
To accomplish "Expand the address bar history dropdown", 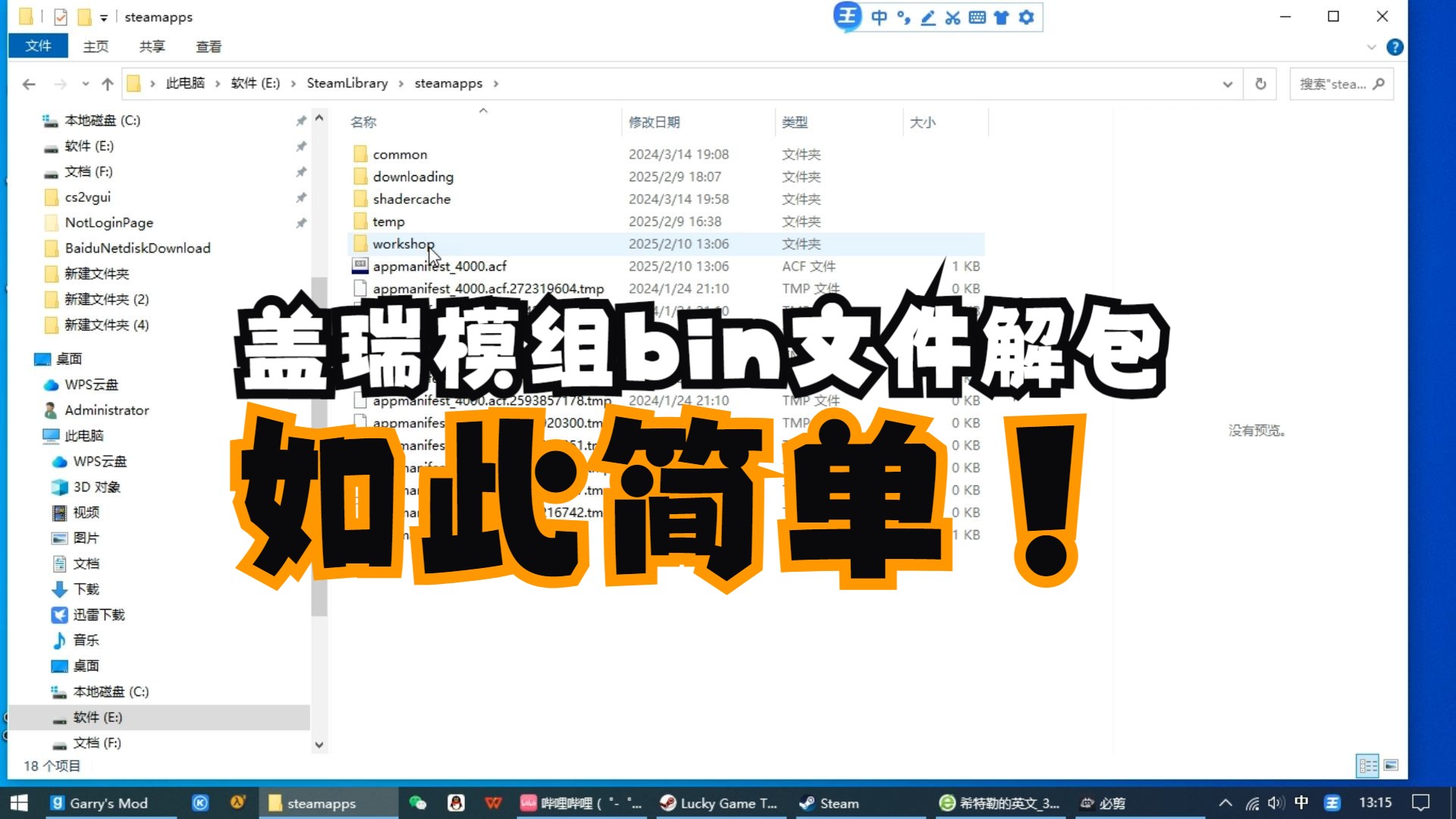I will tap(1228, 84).
